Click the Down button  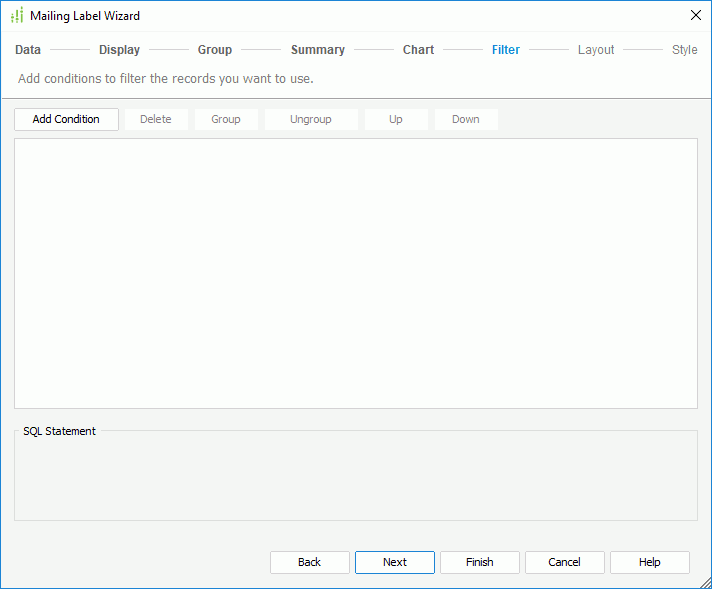coord(466,119)
